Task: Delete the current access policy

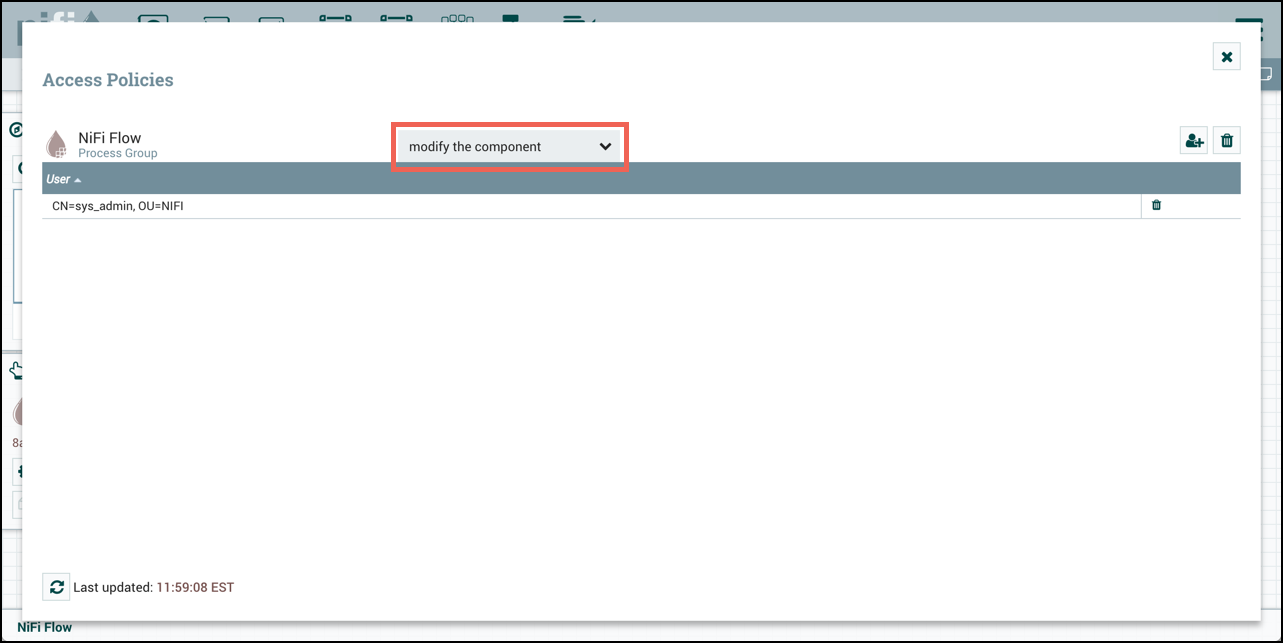Action: click(x=1226, y=140)
